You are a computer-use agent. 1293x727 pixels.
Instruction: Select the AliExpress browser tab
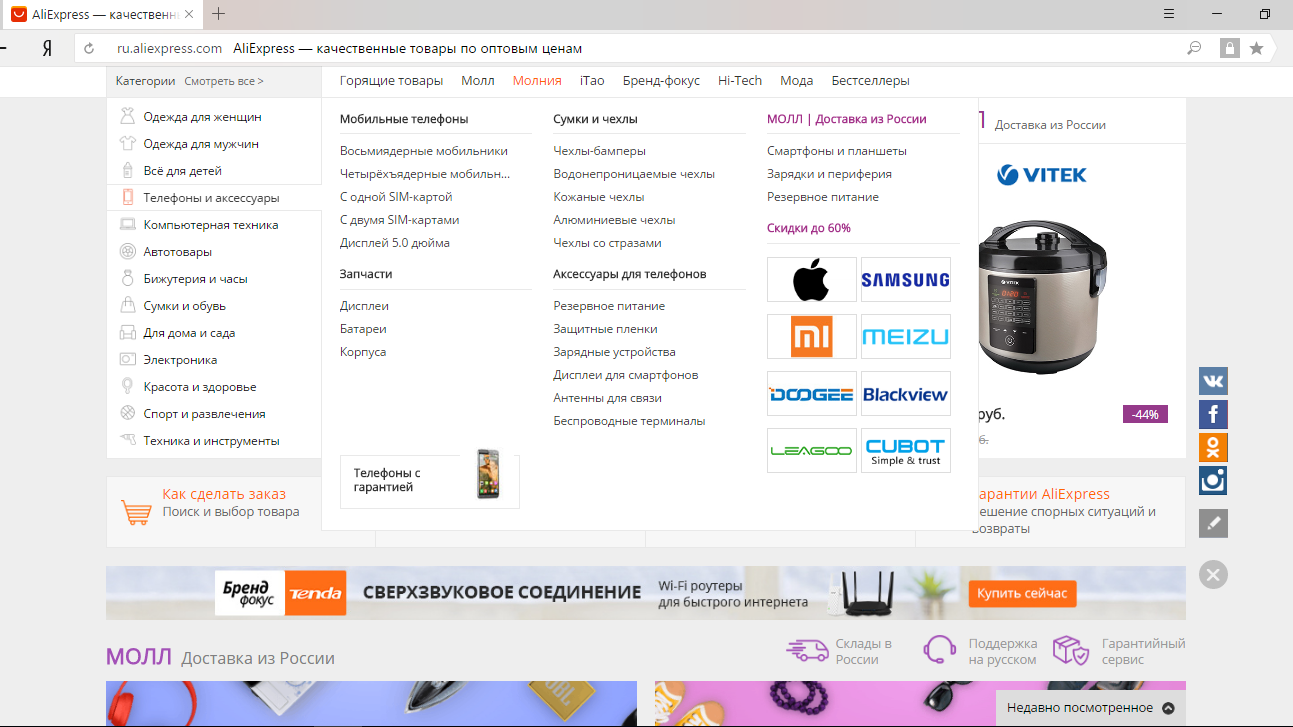(x=103, y=14)
